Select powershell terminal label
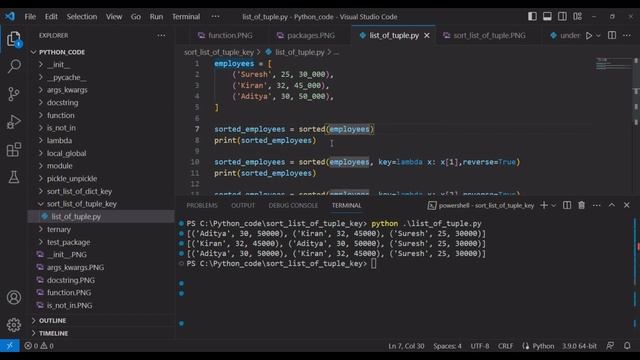The image size is (640, 360). (x=481, y=205)
